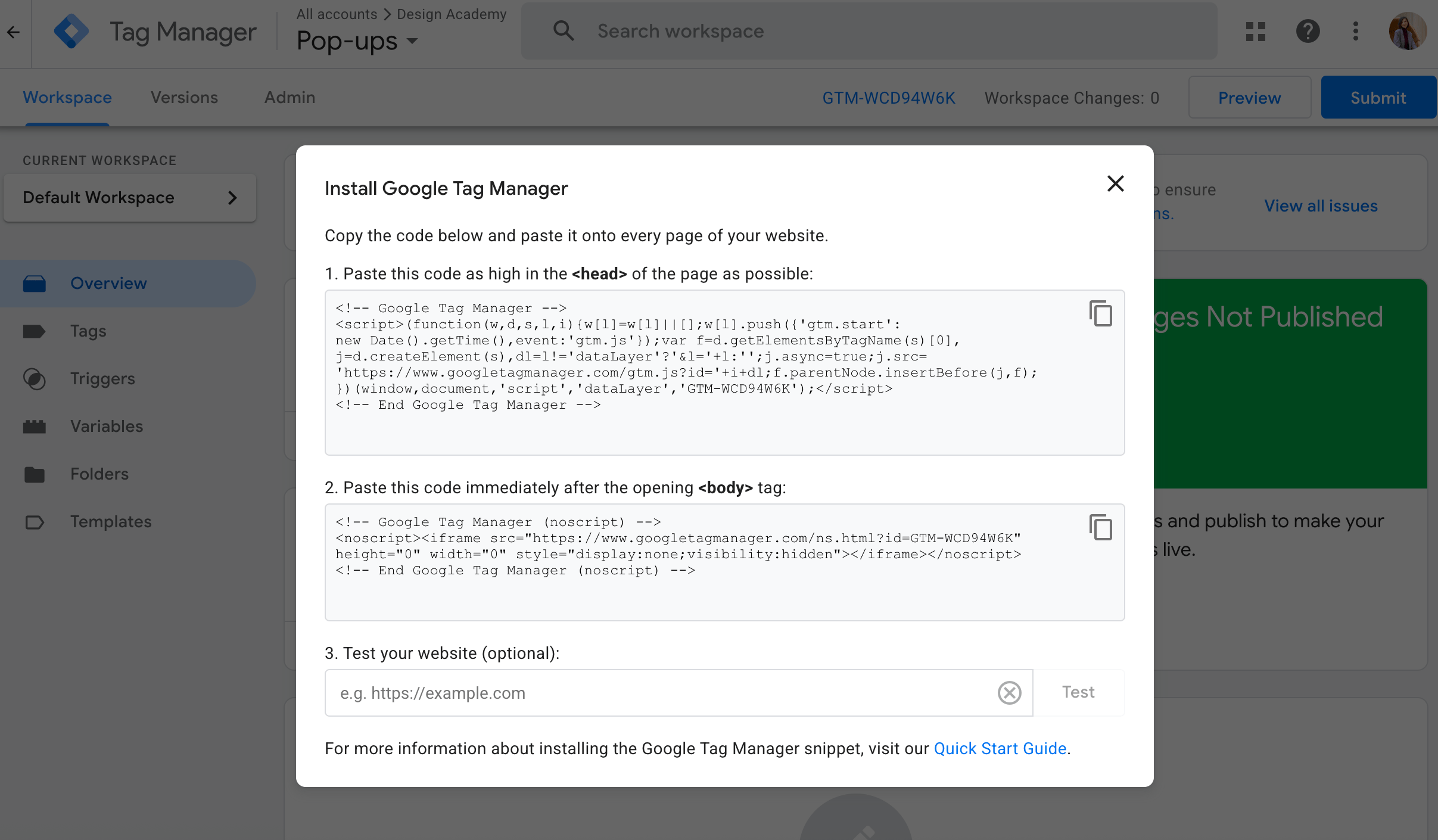Click the GTM-WCD94W6K container ID
1438x840 pixels.
click(888, 98)
